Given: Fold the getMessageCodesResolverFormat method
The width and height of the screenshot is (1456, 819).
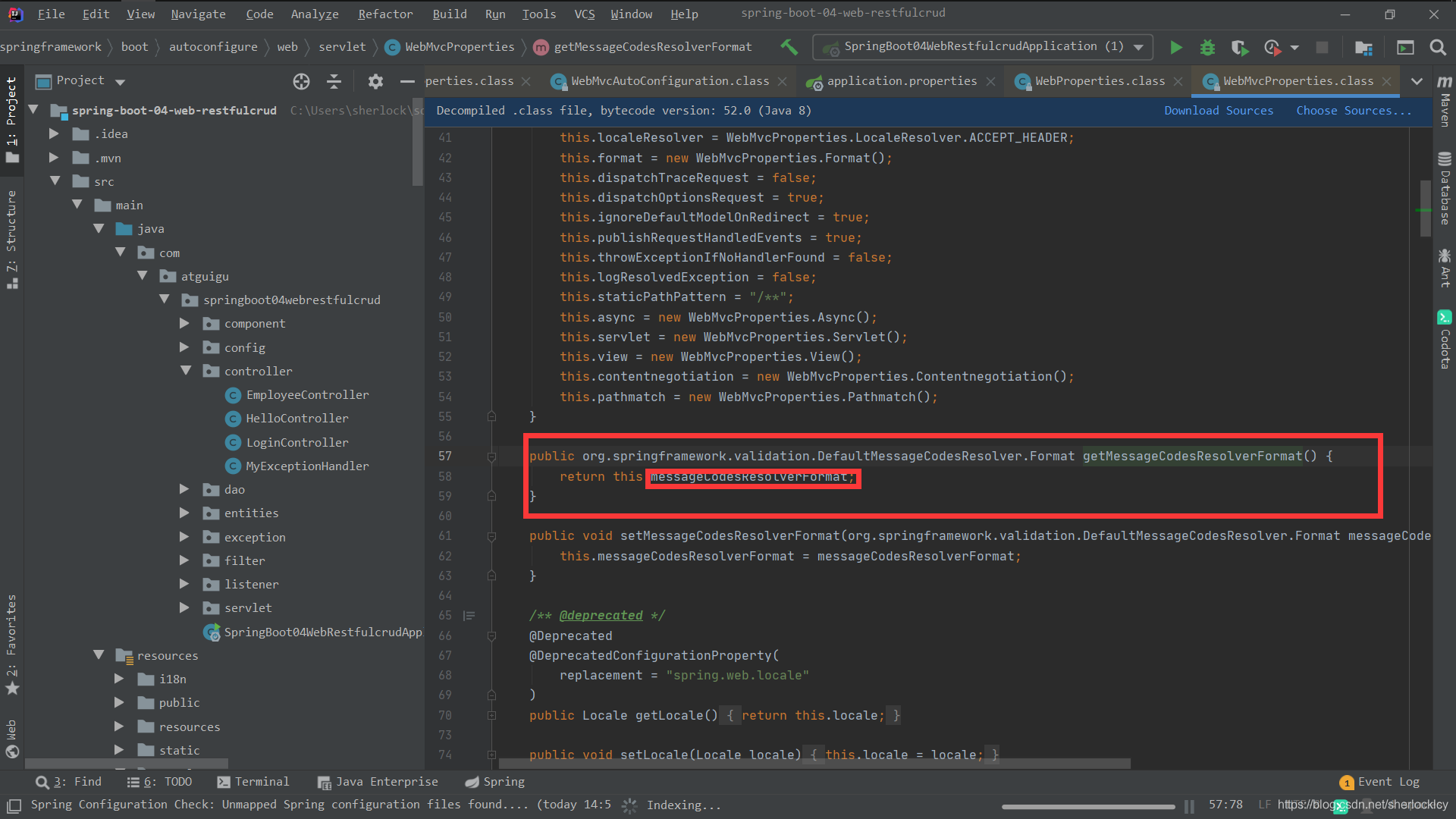Looking at the screenshot, I should coord(491,457).
